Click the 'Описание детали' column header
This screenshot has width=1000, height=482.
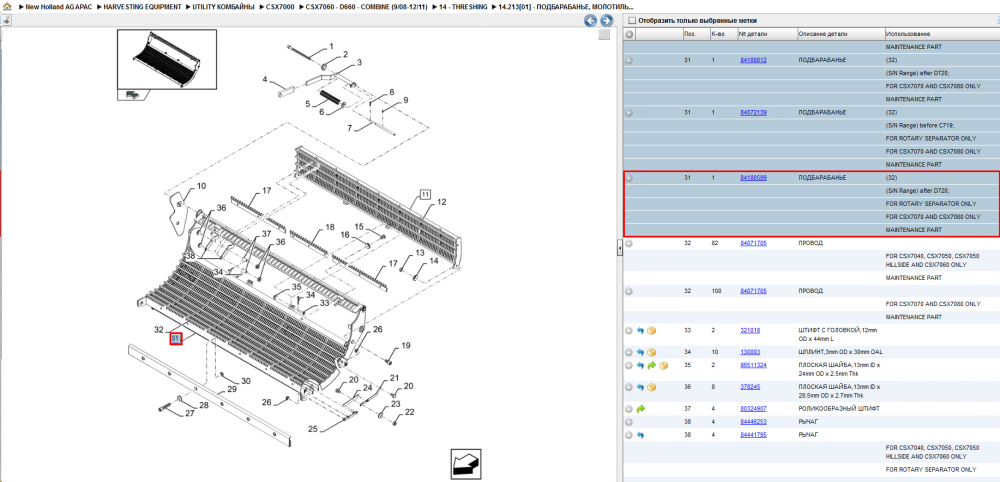coord(823,34)
